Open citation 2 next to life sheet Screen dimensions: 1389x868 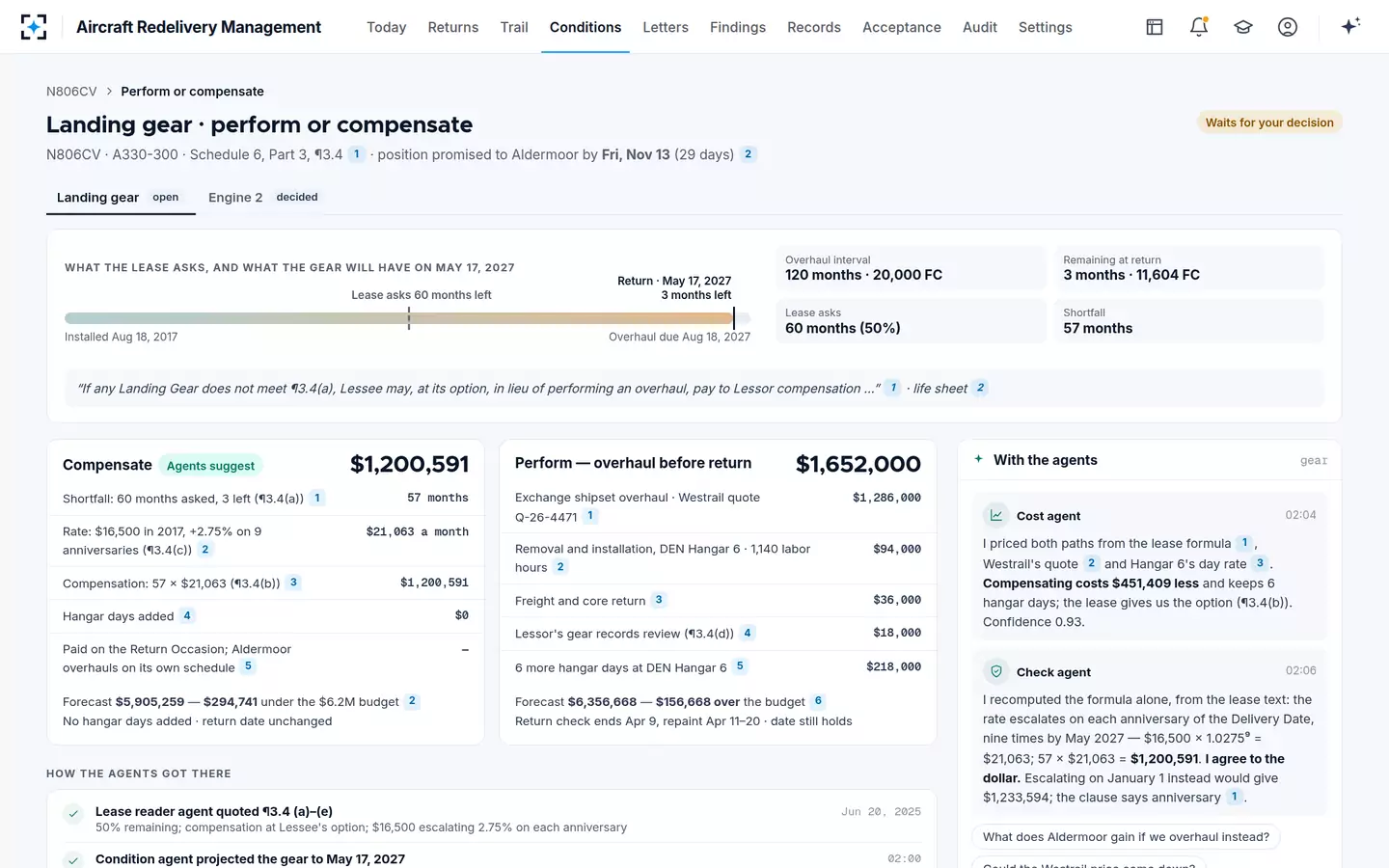980,388
